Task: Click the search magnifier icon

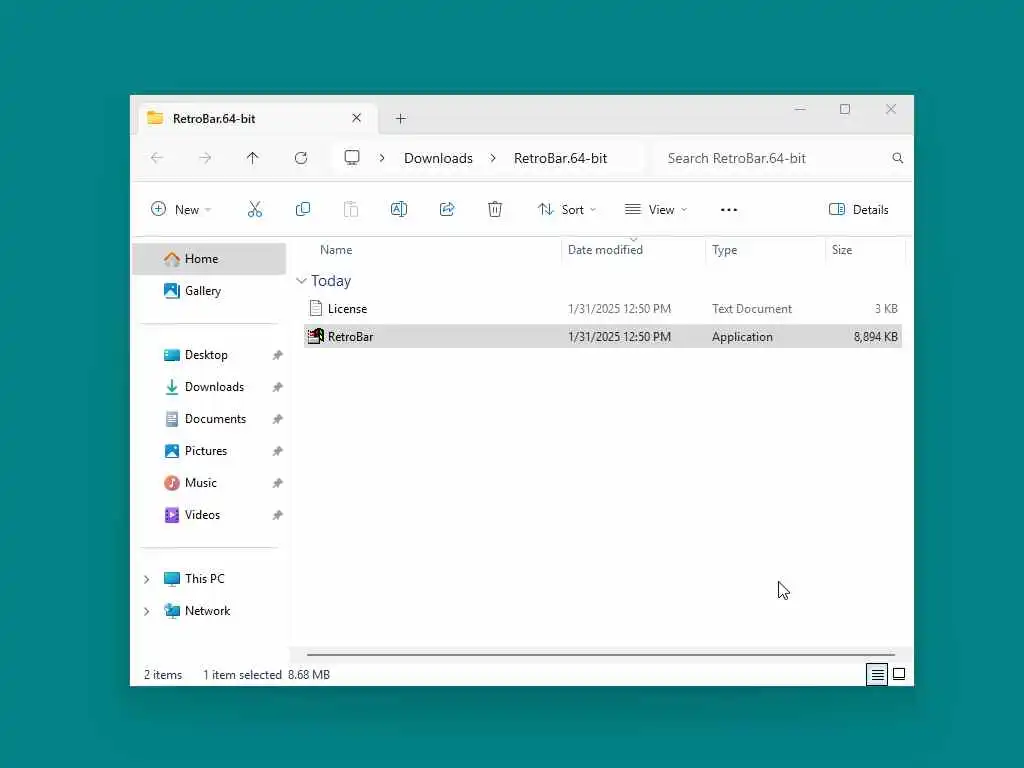Action: click(898, 158)
